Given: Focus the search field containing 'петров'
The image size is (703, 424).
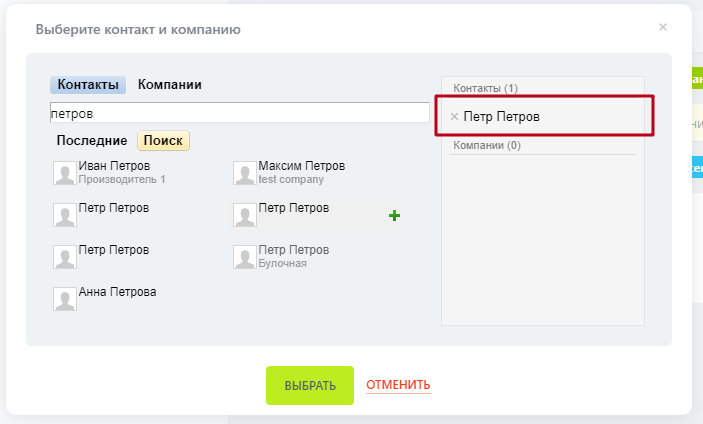Looking at the screenshot, I should (x=240, y=113).
